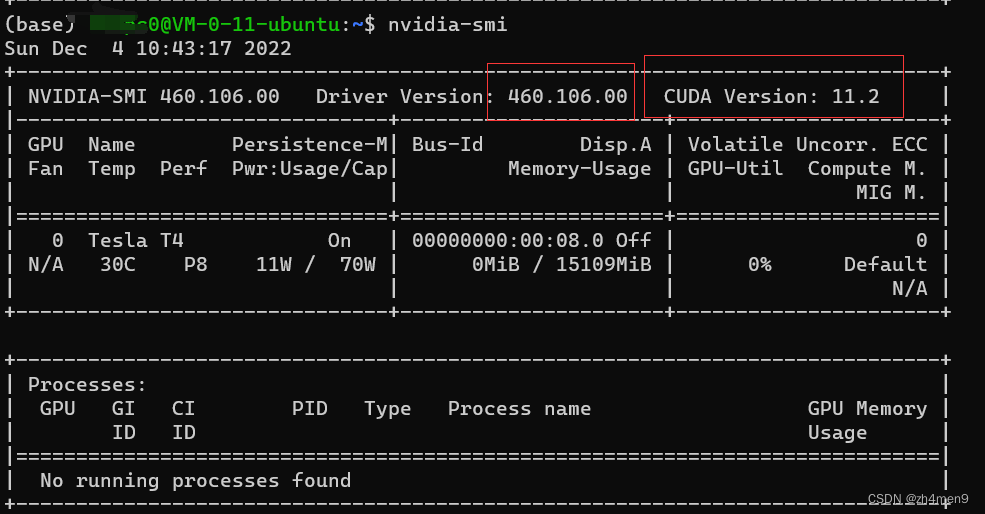Click the Disp.A column header
The width and height of the screenshot is (985, 514).
point(616,145)
